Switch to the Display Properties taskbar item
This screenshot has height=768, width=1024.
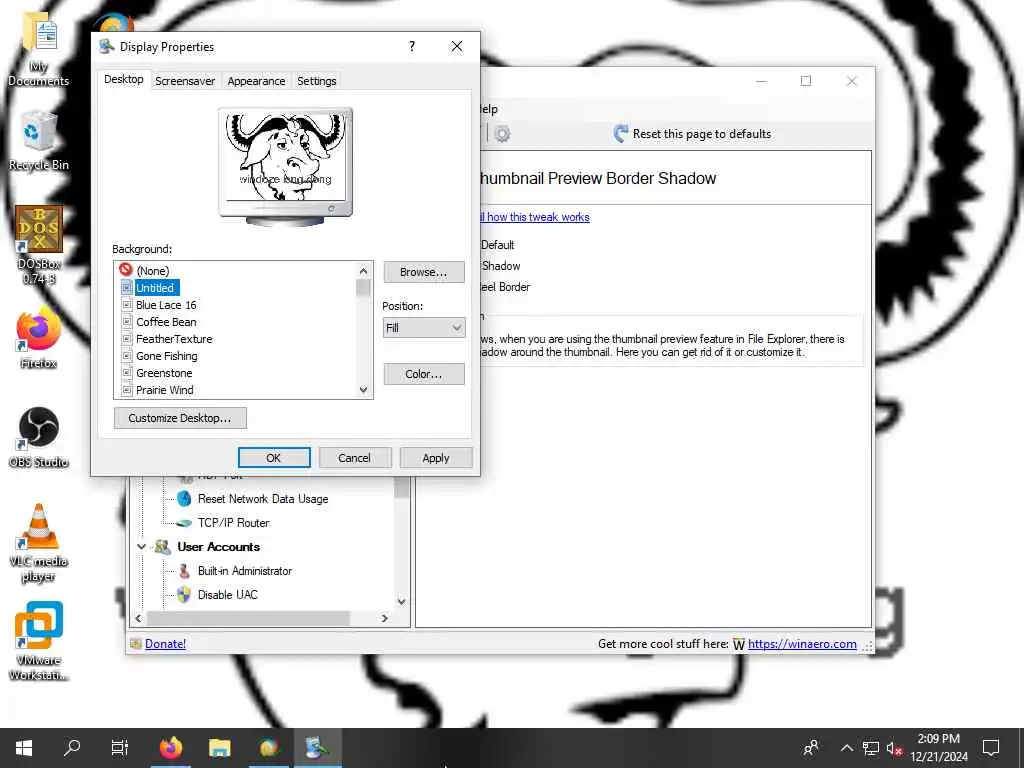point(317,748)
